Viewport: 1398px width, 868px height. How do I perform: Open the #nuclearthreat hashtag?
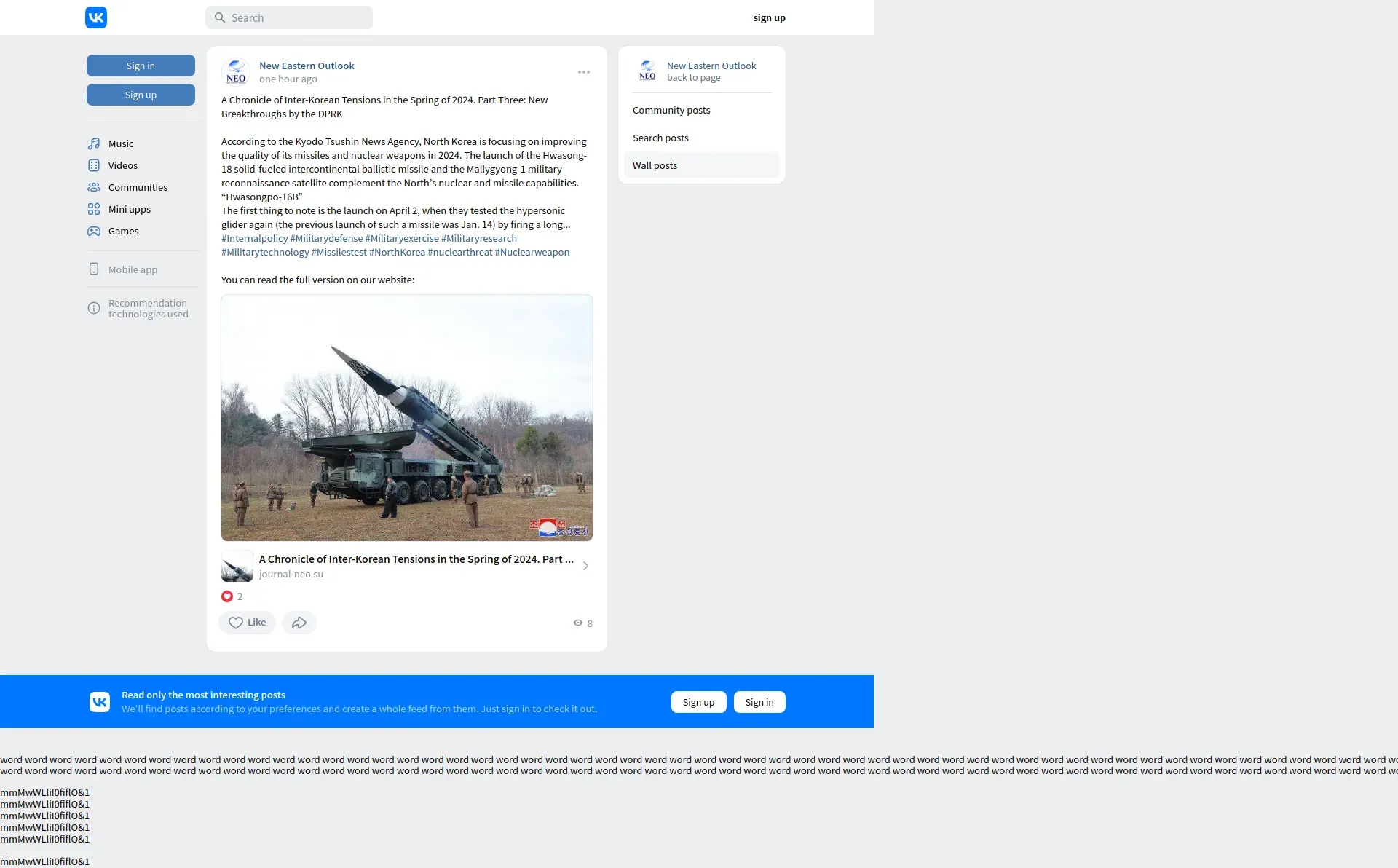(x=460, y=252)
